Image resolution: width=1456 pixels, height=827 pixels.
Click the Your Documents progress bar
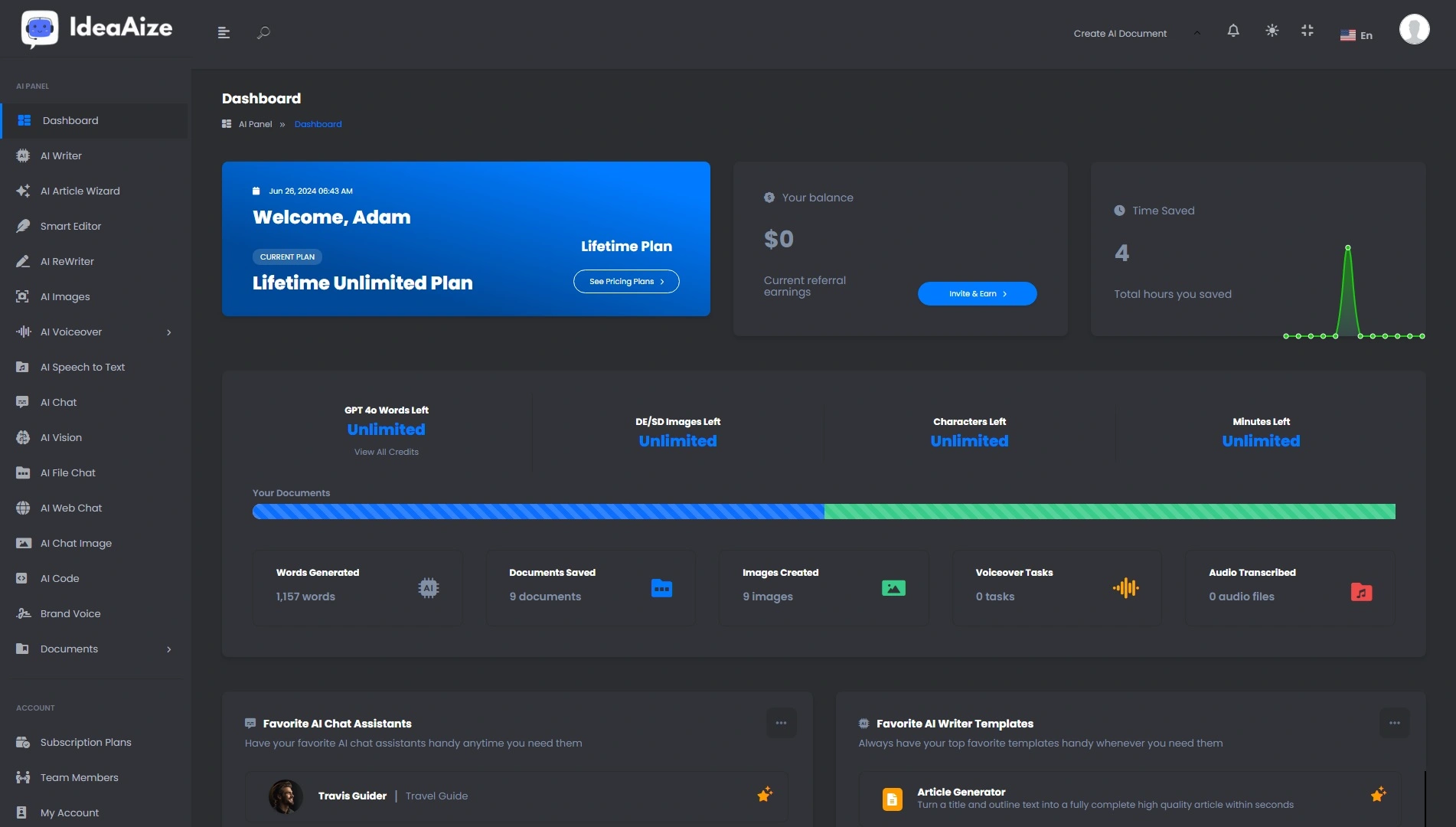(824, 511)
